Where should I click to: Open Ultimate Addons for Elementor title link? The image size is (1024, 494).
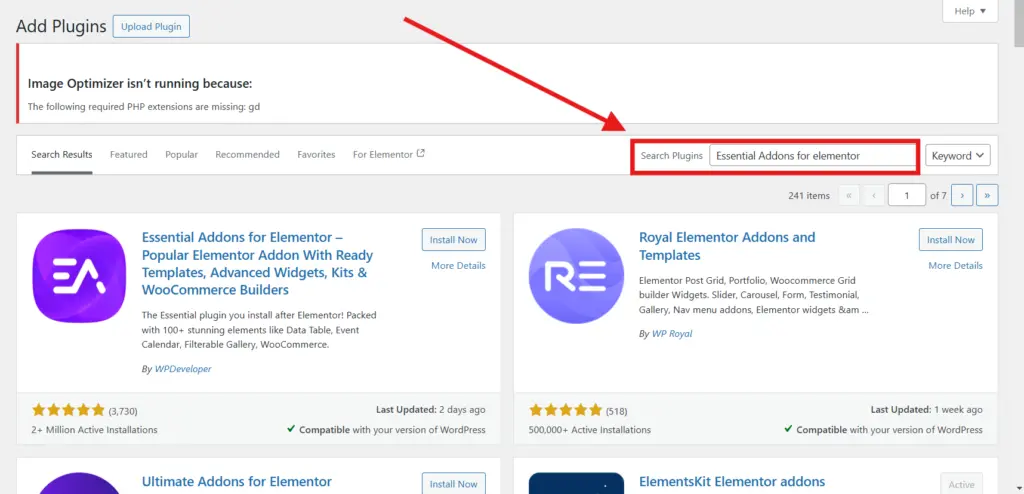tap(236, 482)
